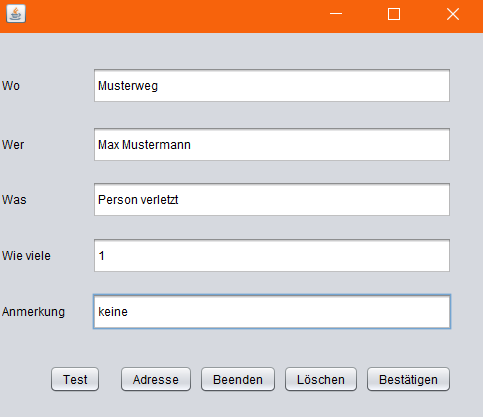
Task: Close the window with the X icon
Action: (x=453, y=14)
